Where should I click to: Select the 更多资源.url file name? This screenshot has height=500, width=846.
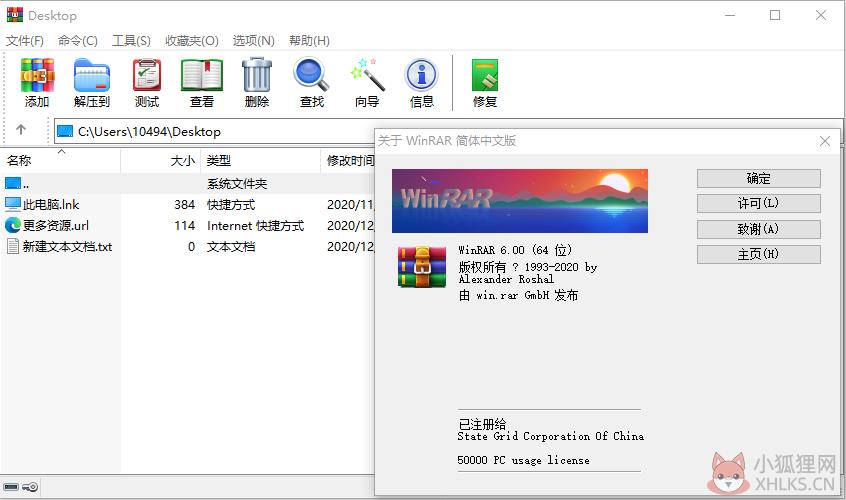[56, 225]
